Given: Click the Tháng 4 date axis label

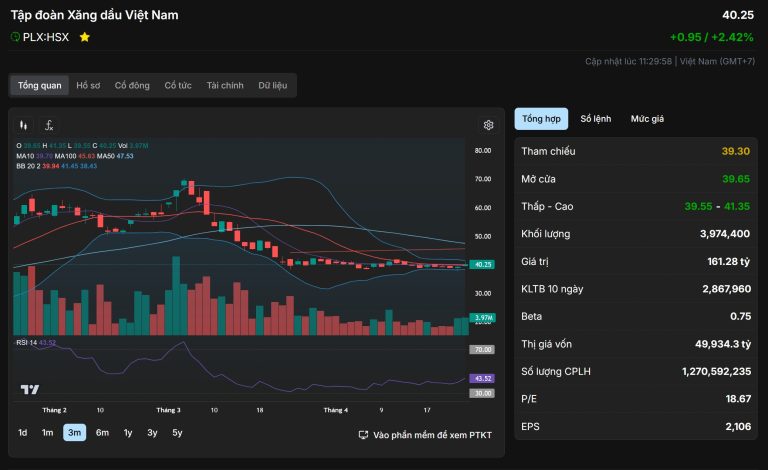Looking at the screenshot, I should 336,410.
